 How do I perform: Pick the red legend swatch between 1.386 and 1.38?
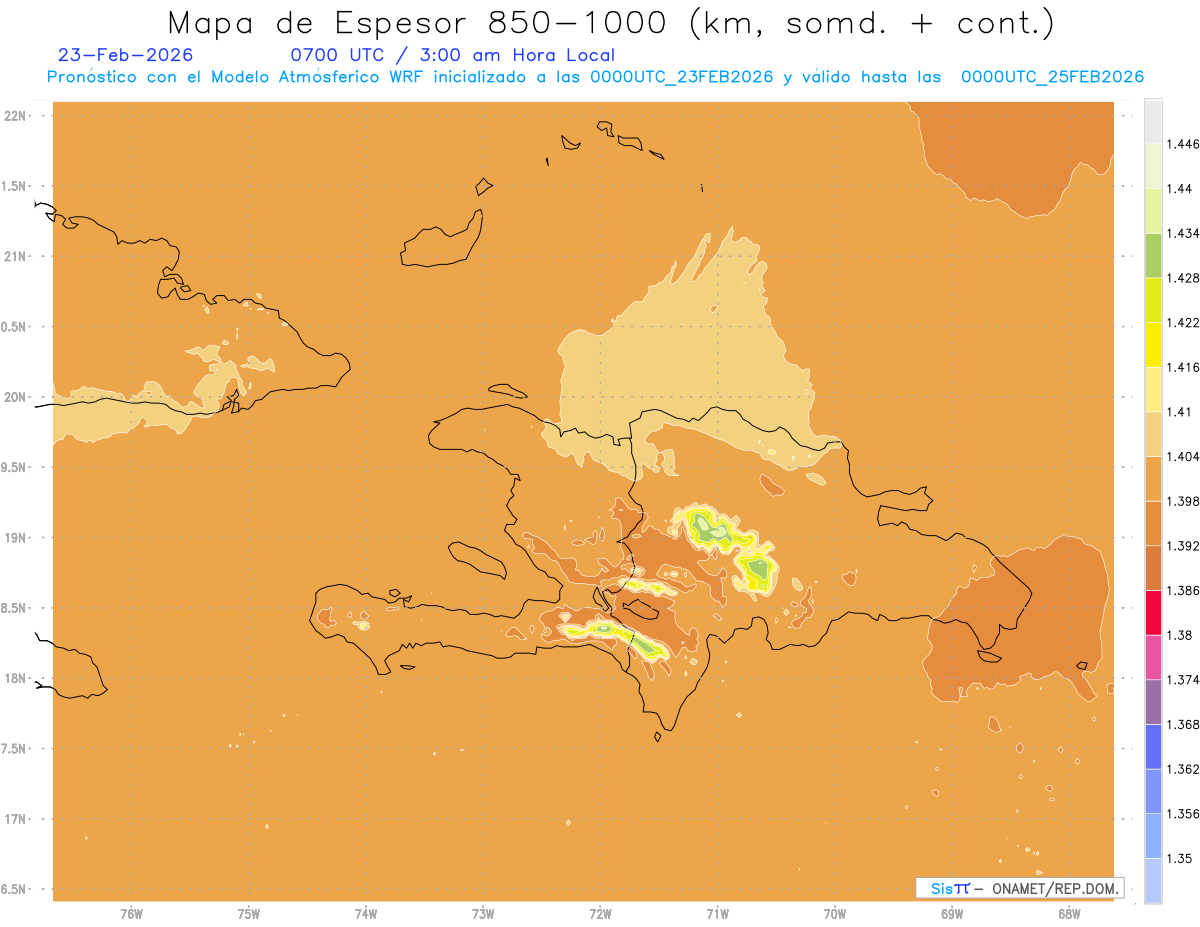click(x=1153, y=613)
